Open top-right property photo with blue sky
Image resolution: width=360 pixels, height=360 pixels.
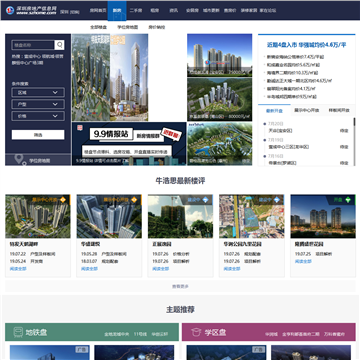[220, 55]
